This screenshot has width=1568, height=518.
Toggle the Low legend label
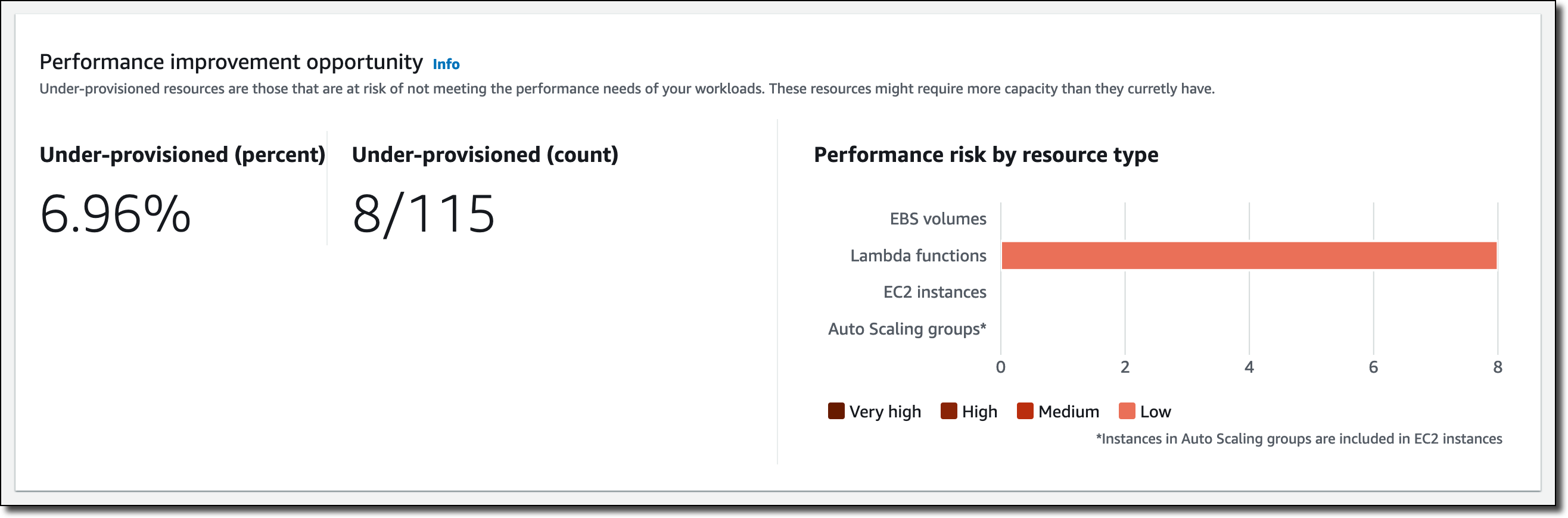click(1155, 411)
